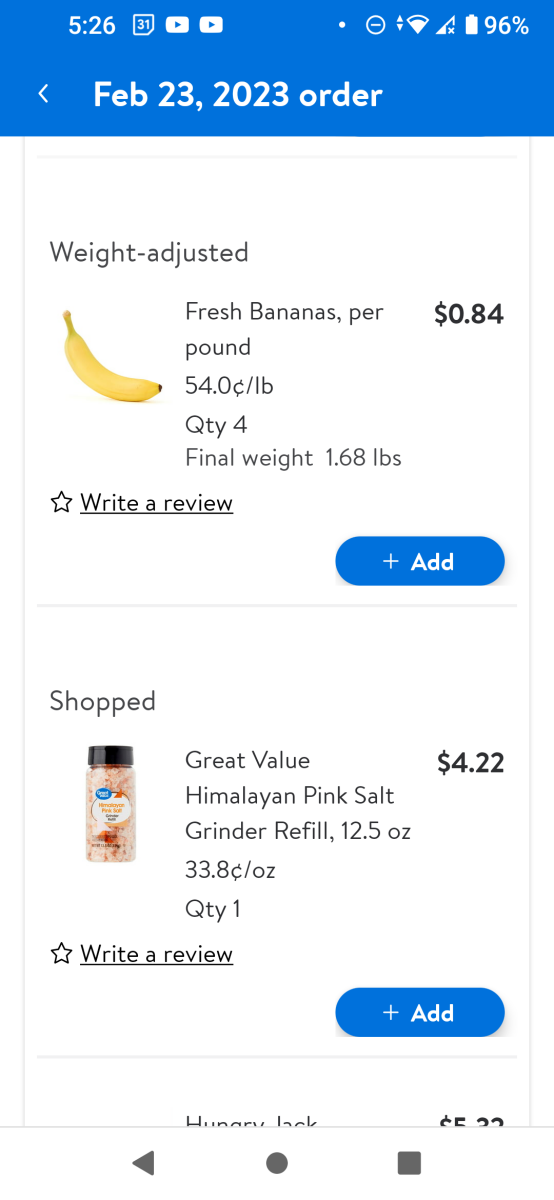Tap Android recent apps square
The width and height of the screenshot is (554, 1200).
click(x=409, y=1163)
